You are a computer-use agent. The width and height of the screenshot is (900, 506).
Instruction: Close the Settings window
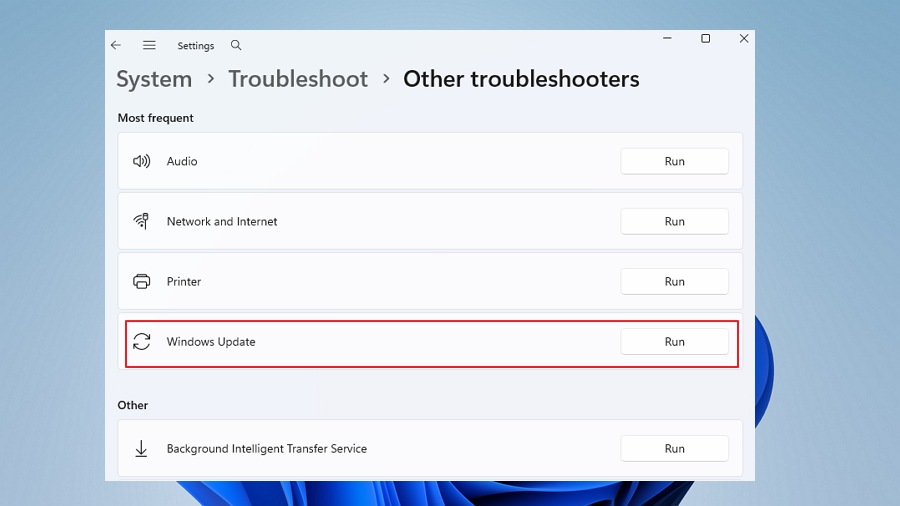tap(743, 38)
